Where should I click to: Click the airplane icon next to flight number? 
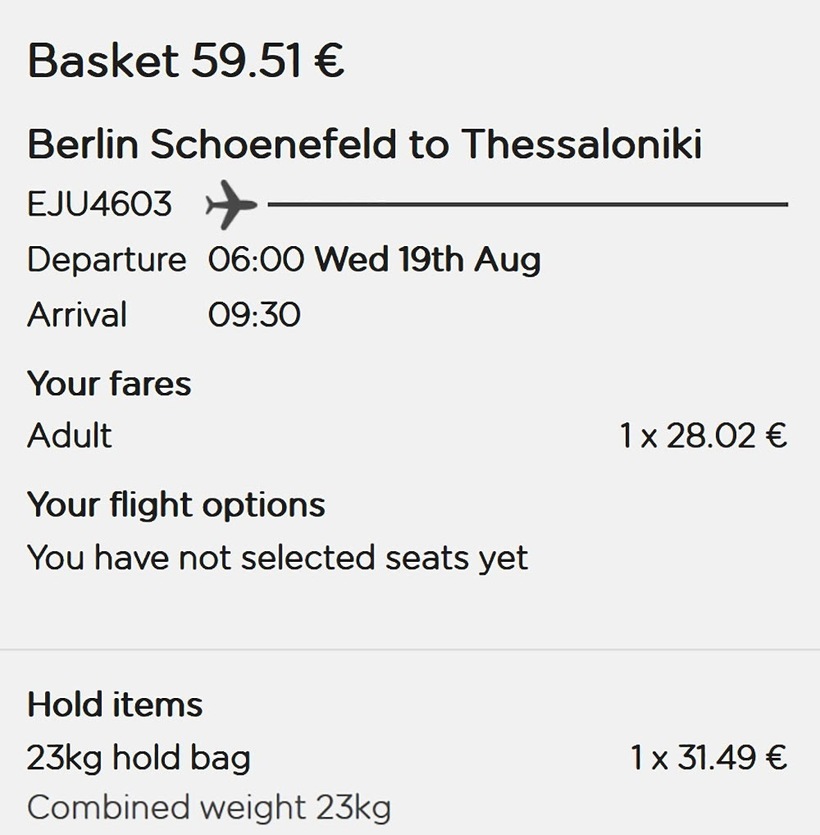pos(230,205)
